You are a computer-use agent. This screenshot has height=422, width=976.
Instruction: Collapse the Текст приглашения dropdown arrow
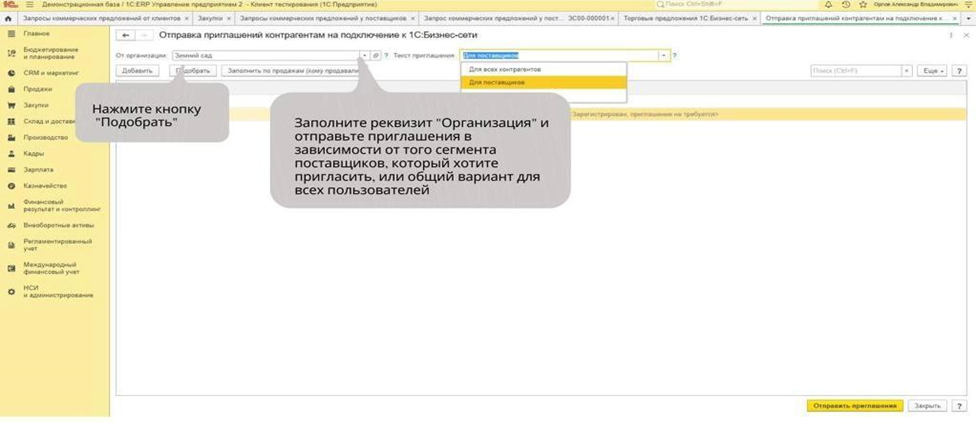pos(664,55)
